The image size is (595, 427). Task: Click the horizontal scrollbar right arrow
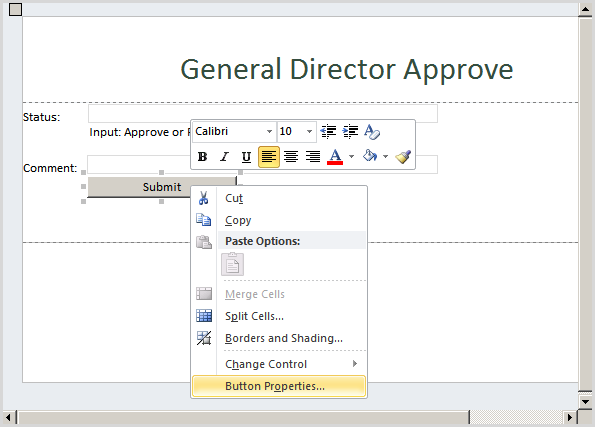pyautogui.click(x=569, y=418)
